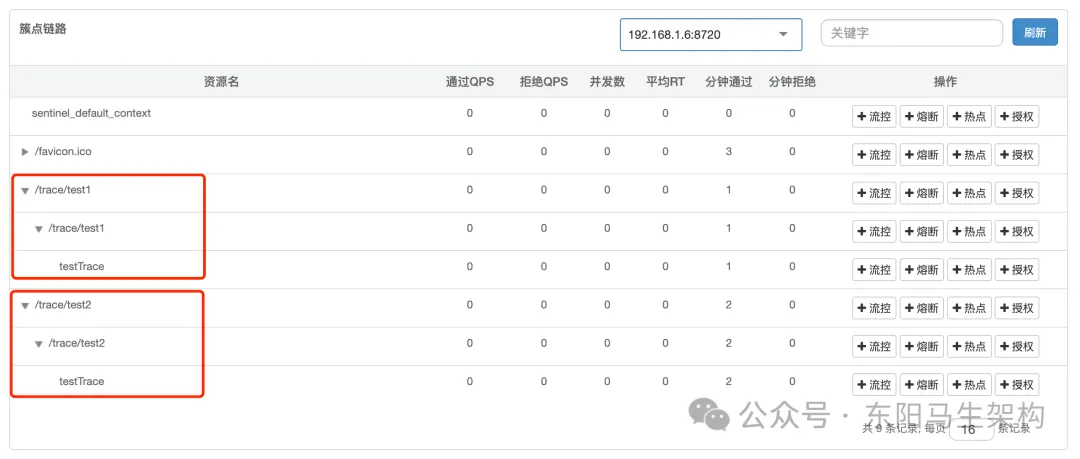Add 热点 for testTrace under /trace/test1
This screenshot has height=459, width=1080.
coord(969,269)
